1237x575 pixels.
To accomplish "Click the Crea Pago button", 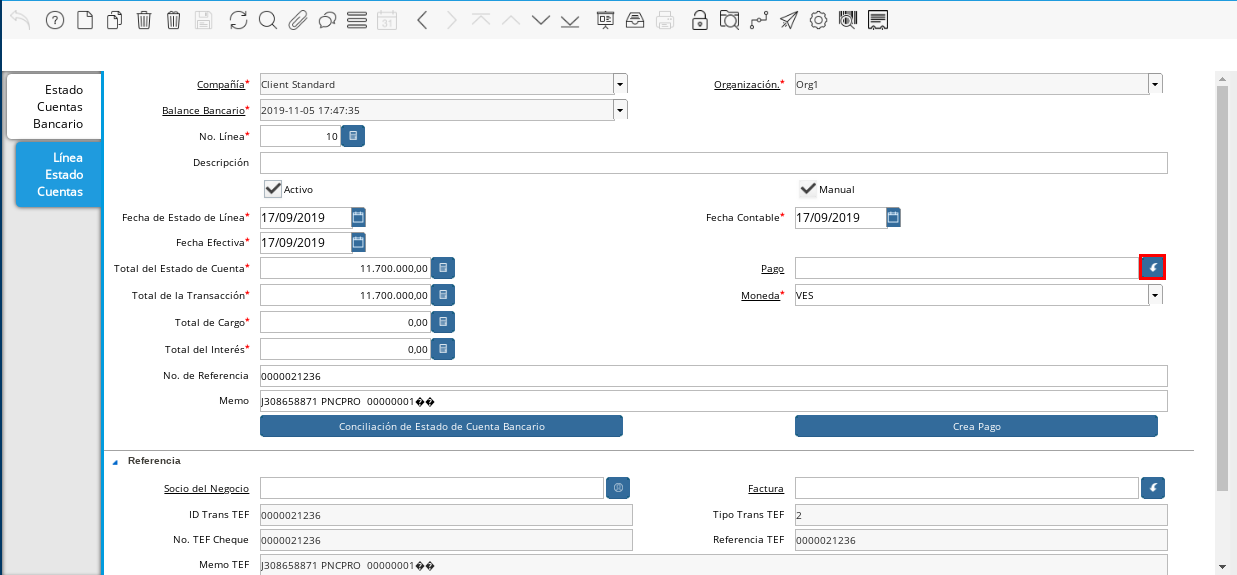I will pos(976,426).
